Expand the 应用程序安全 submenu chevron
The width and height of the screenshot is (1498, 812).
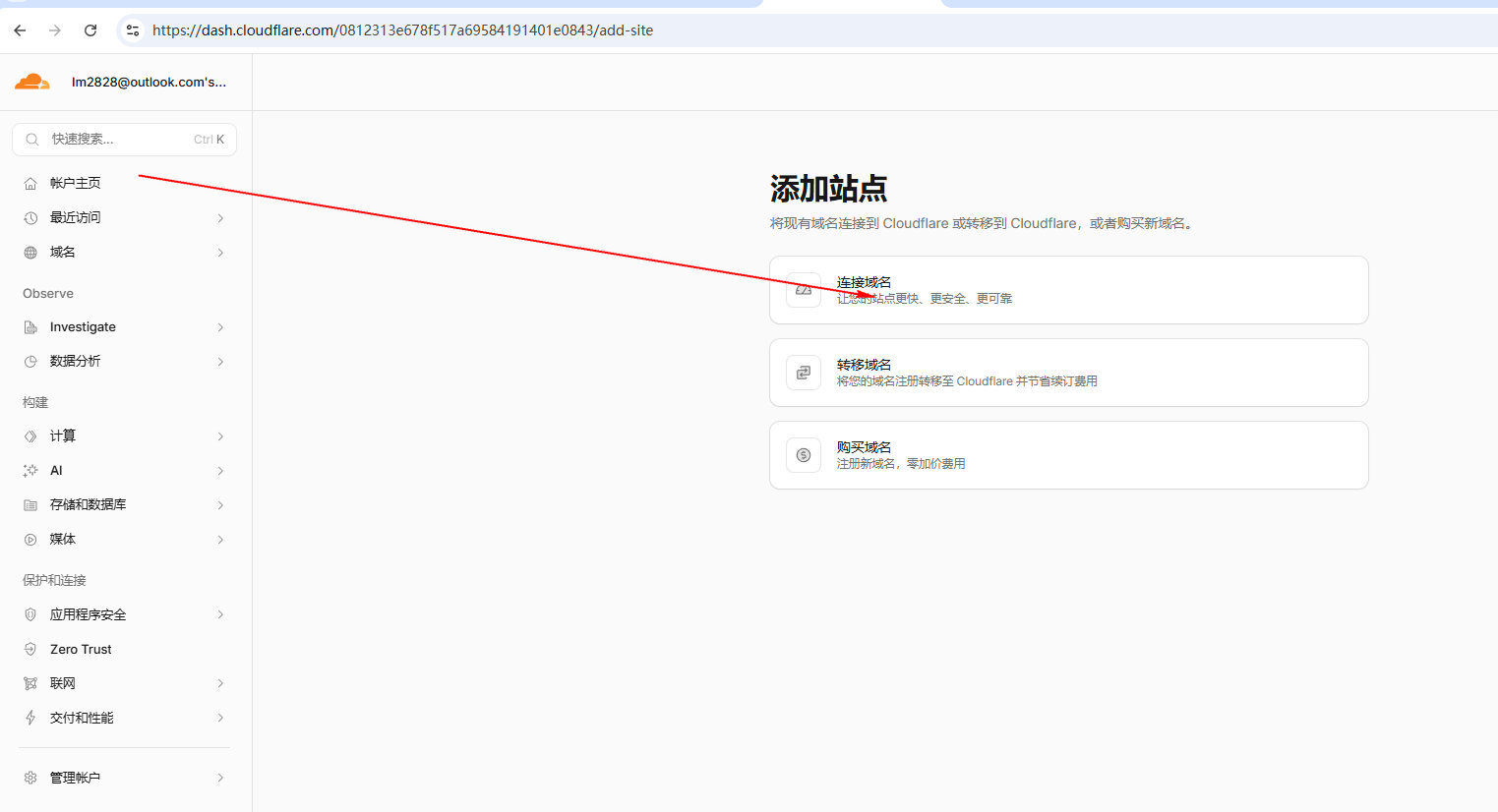tap(220, 615)
